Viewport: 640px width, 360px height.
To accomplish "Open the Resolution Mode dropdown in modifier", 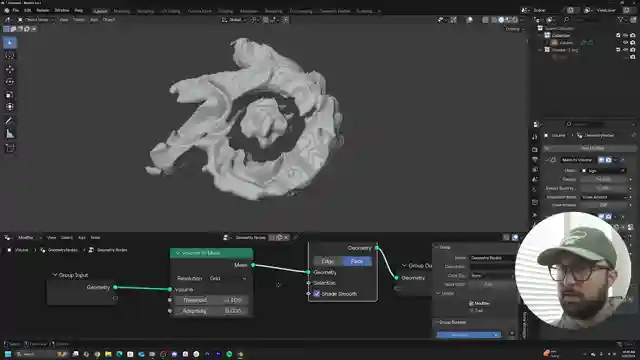I will [603, 197].
